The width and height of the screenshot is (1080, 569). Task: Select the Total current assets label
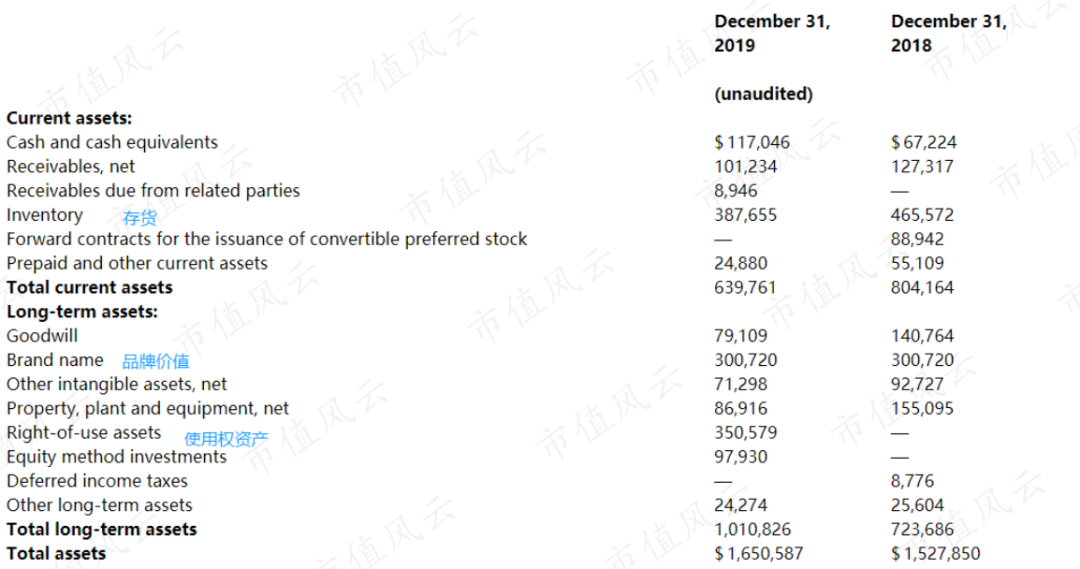(x=90, y=288)
